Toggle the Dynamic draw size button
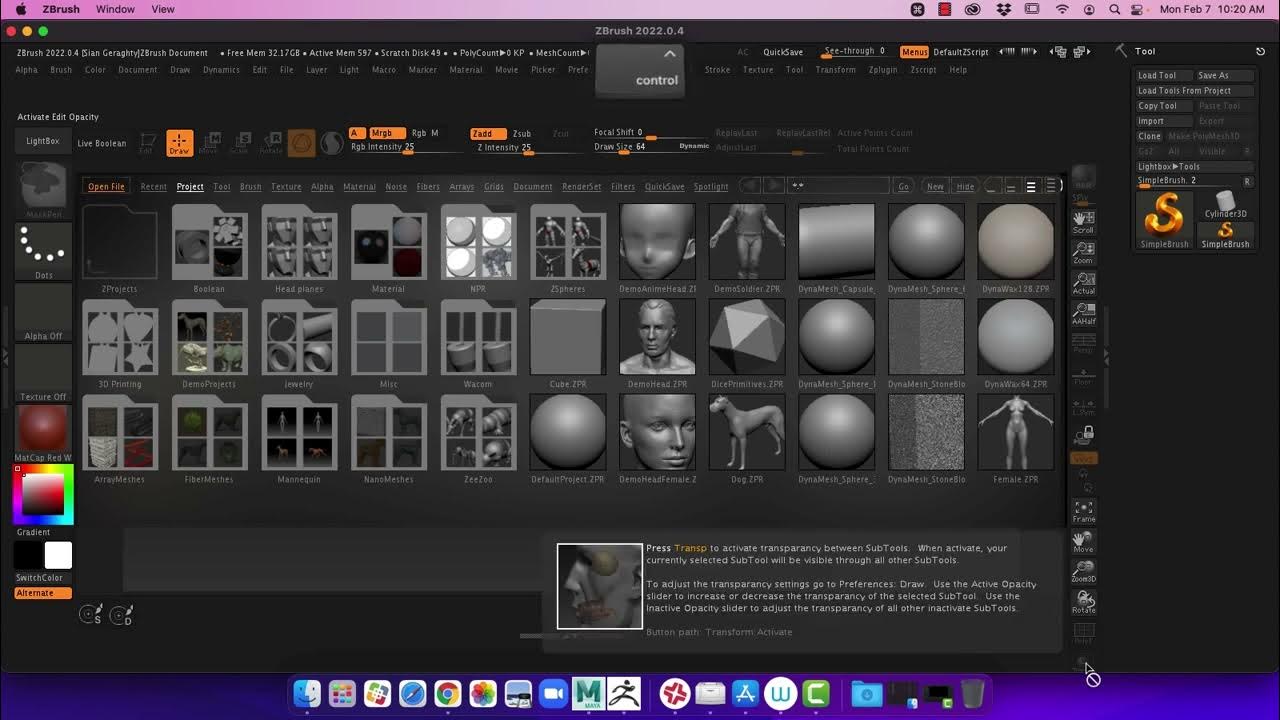The image size is (1280, 720). click(694, 146)
